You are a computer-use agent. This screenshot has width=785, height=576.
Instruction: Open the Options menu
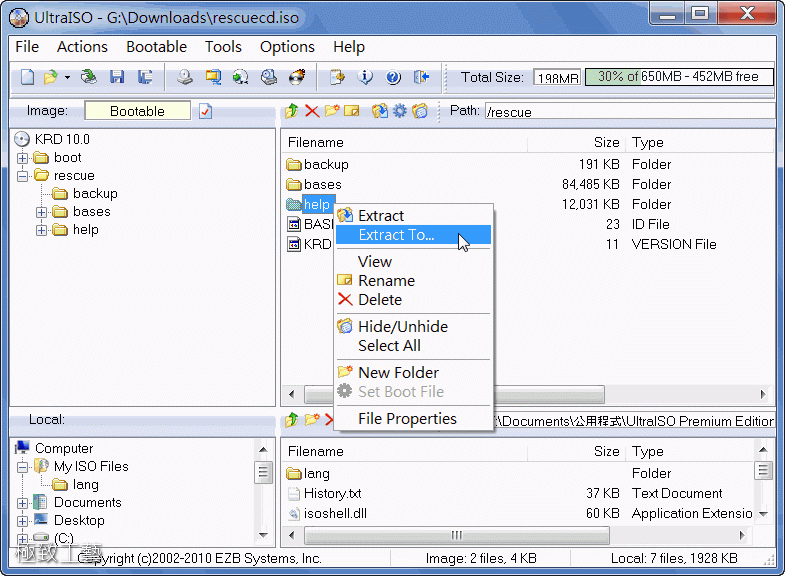coord(287,47)
